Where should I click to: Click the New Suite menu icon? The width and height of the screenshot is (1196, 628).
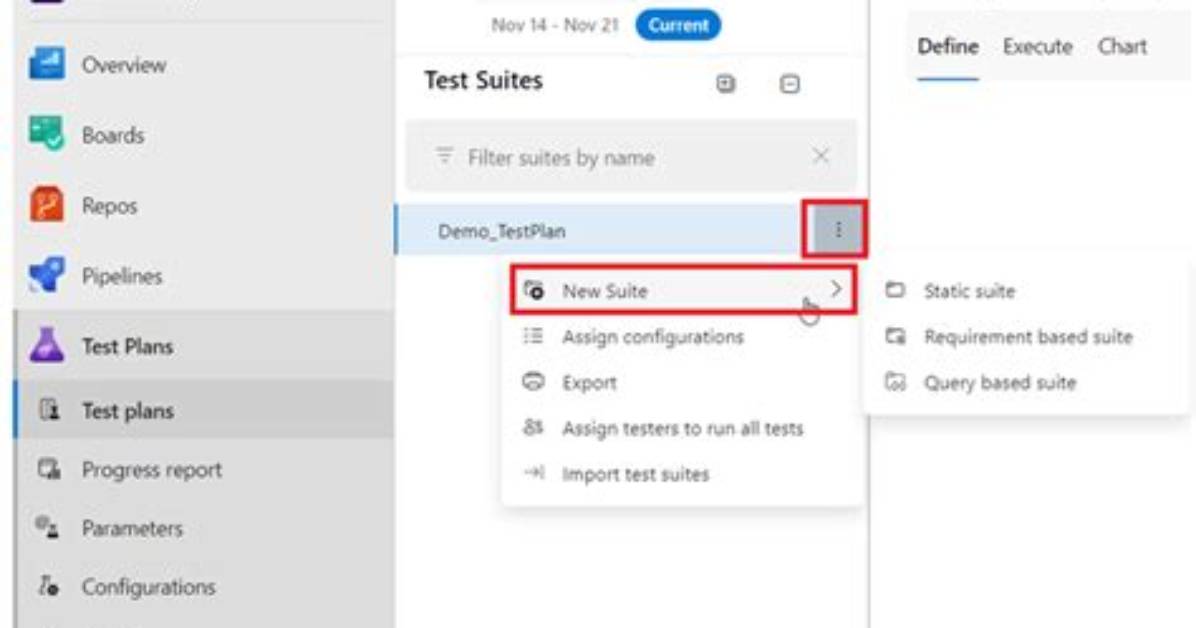tap(534, 290)
